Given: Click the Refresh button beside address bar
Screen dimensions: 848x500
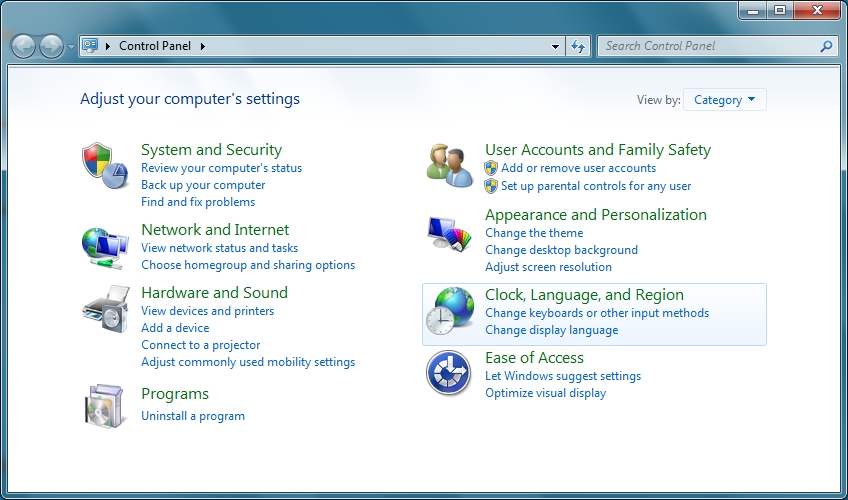Looking at the screenshot, I should click(x=578, y=46).
